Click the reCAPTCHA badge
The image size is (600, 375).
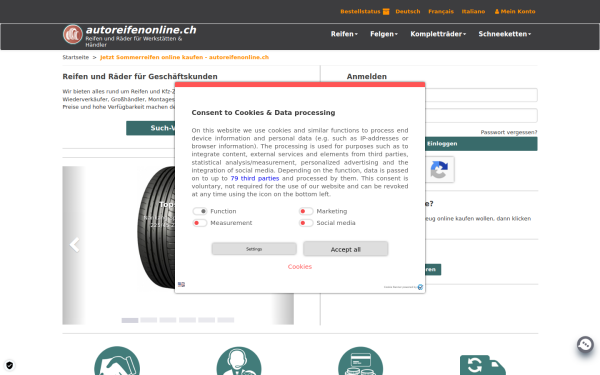tap(439, 170)
